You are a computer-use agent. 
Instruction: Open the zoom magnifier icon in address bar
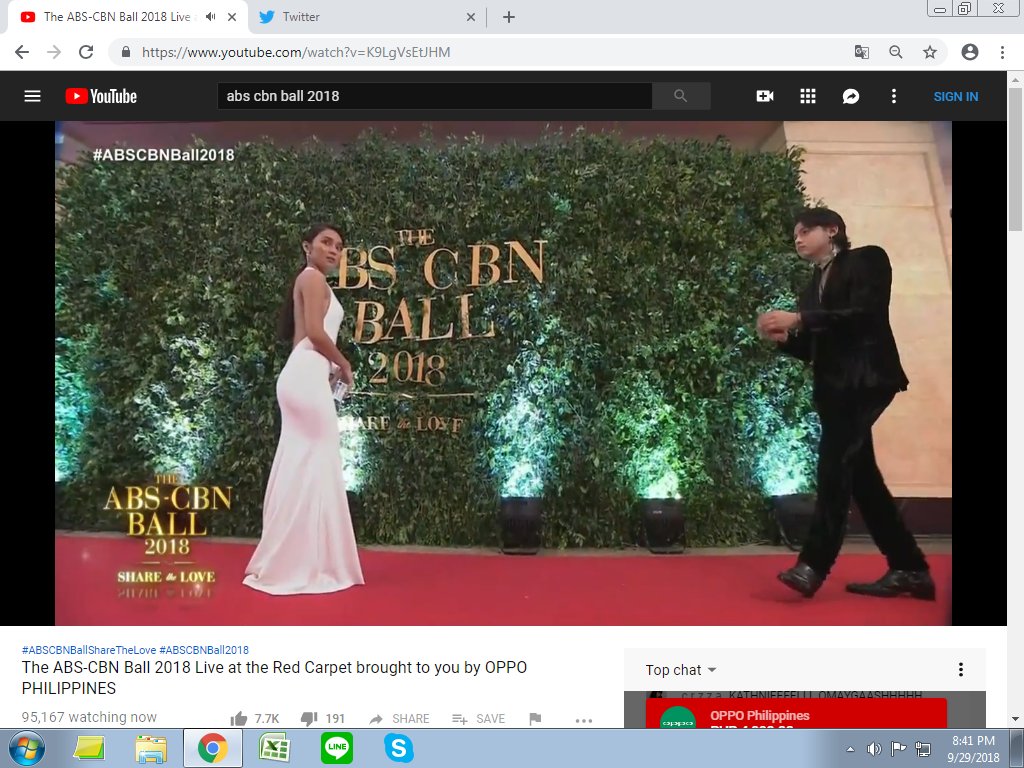(896, 52)
